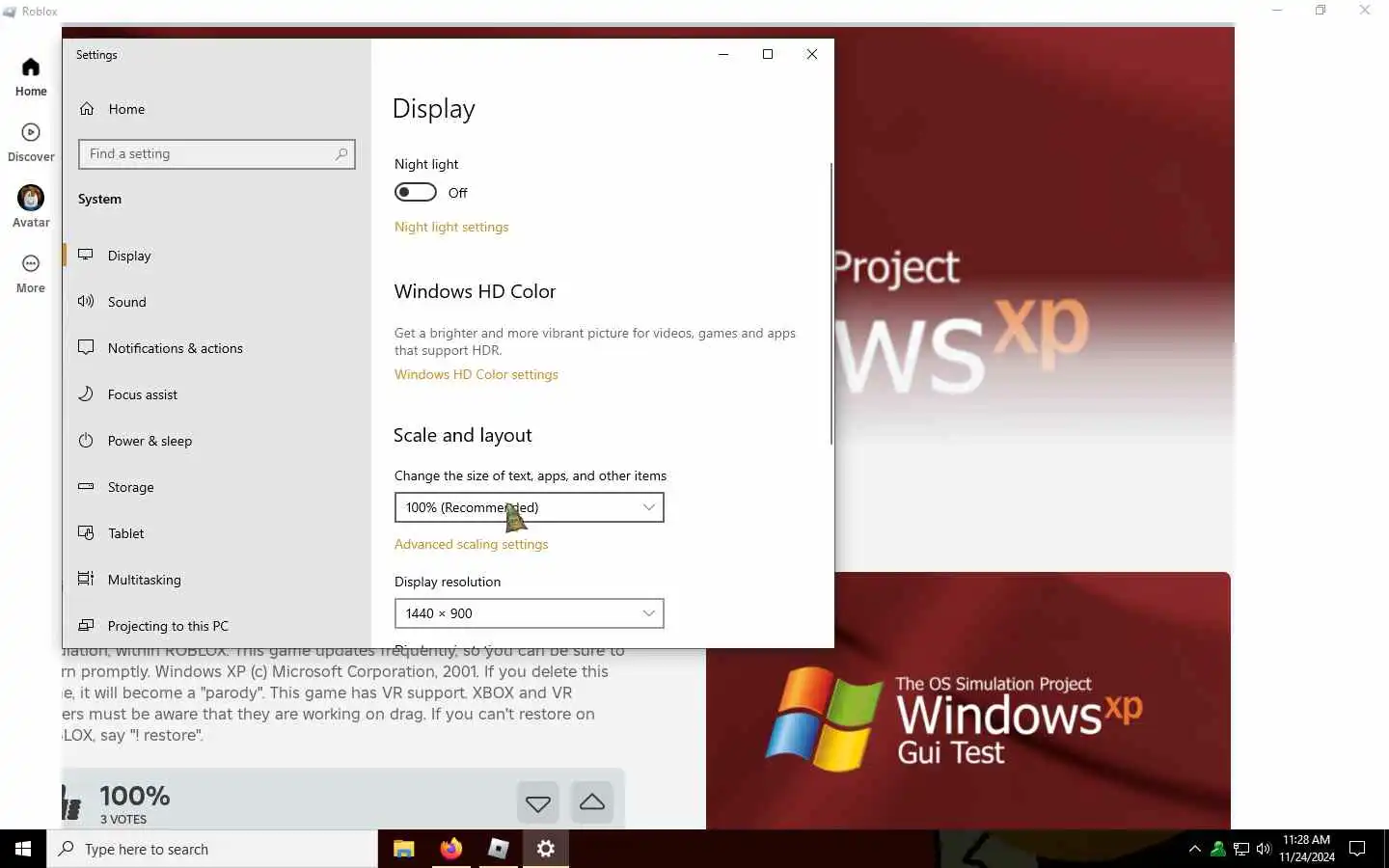Click the 100% rating text in Roblox
This screenshot has width=1389, height=868.
pos(135,796)
